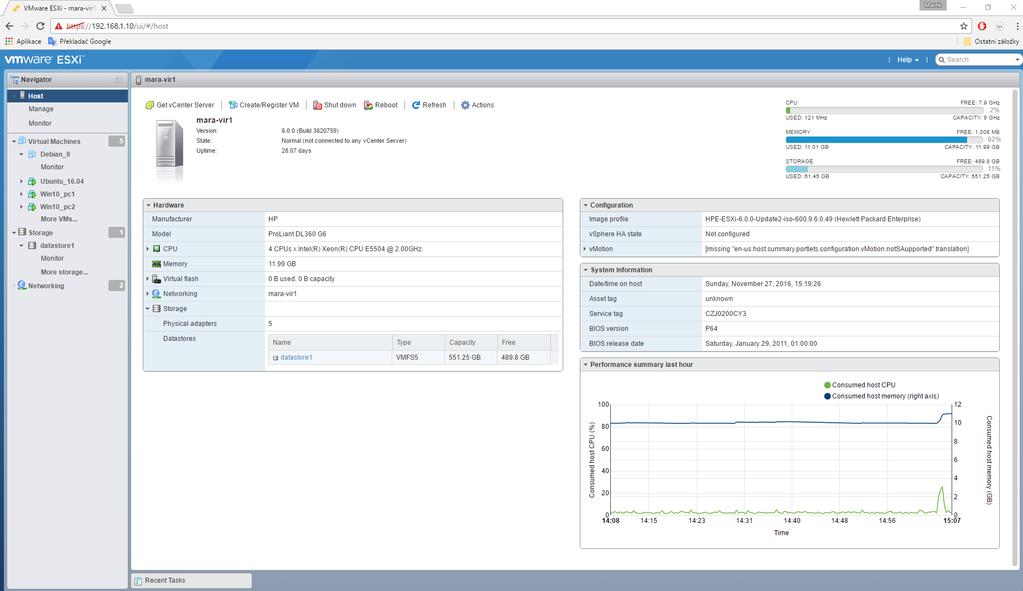Image resolution: width=1023 pixels, height=591 pixels.
Task: Click the Memory usage bar
Action: click(883, 140)
